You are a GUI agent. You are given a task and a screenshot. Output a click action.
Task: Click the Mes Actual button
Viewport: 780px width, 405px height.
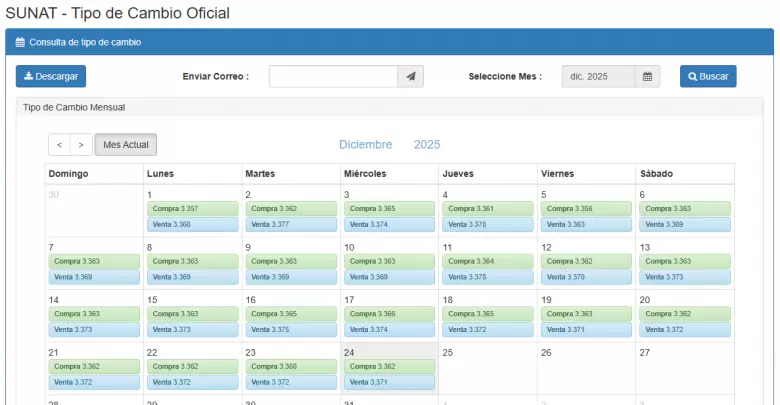click(126, 145)
